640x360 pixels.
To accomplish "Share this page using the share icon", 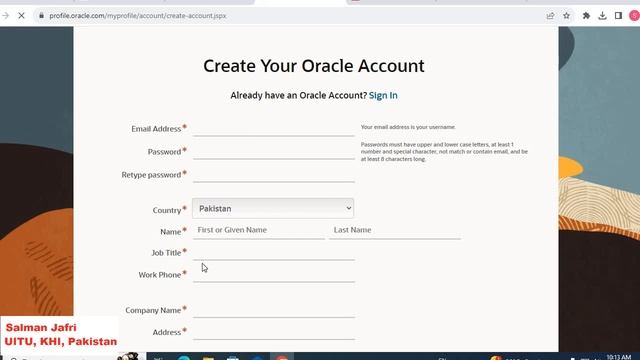I will 550,16.
